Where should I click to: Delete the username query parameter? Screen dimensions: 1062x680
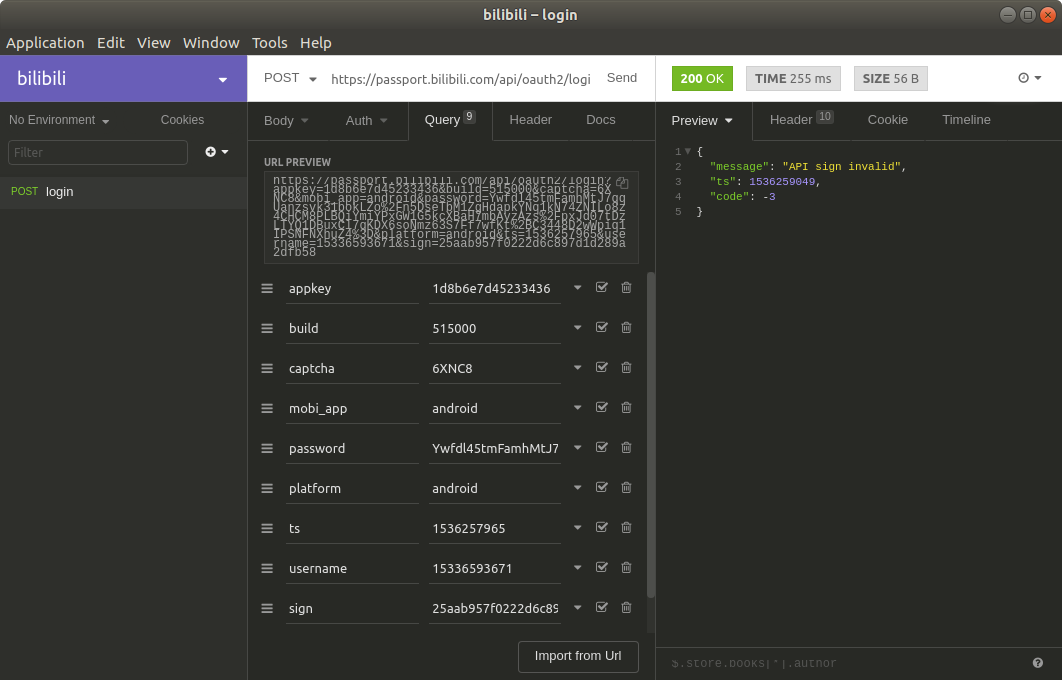point(626,568)
